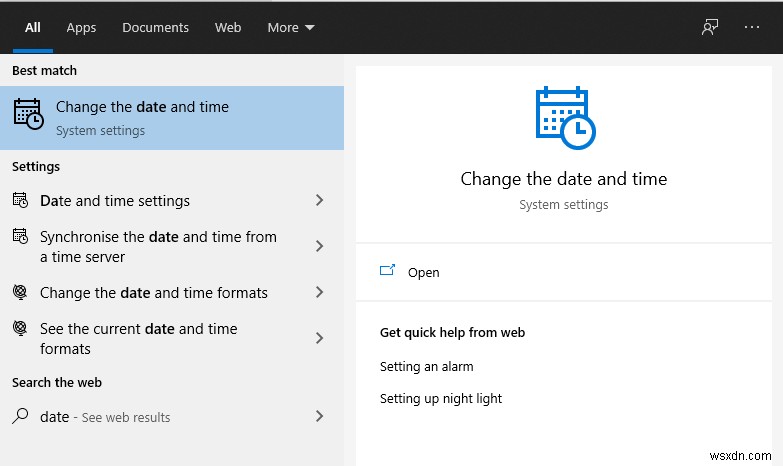Screen dimensions: 783x466
Task: Click the large calendar icon in preview pane
Action: tap(565, 119)
